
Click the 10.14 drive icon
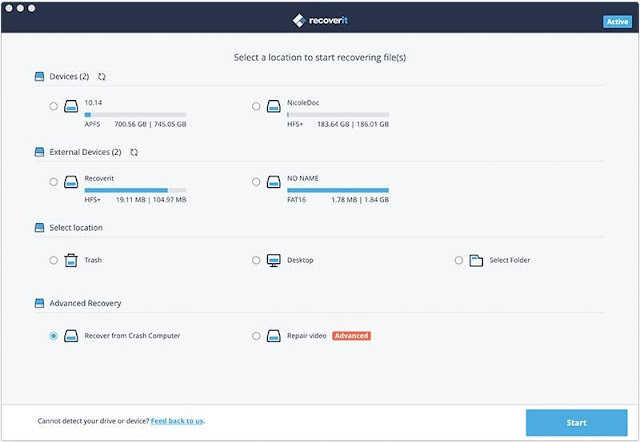pos(71,107)
